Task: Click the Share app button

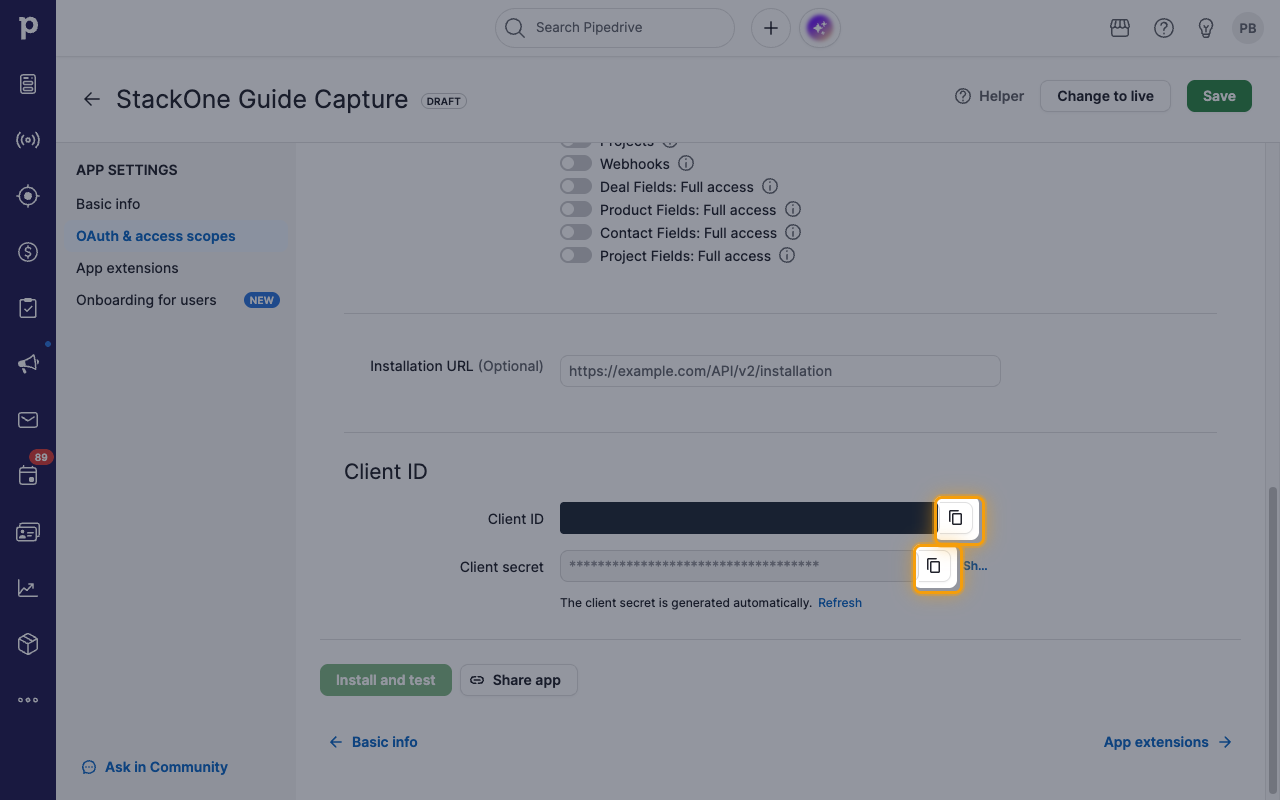Action: 518,680
